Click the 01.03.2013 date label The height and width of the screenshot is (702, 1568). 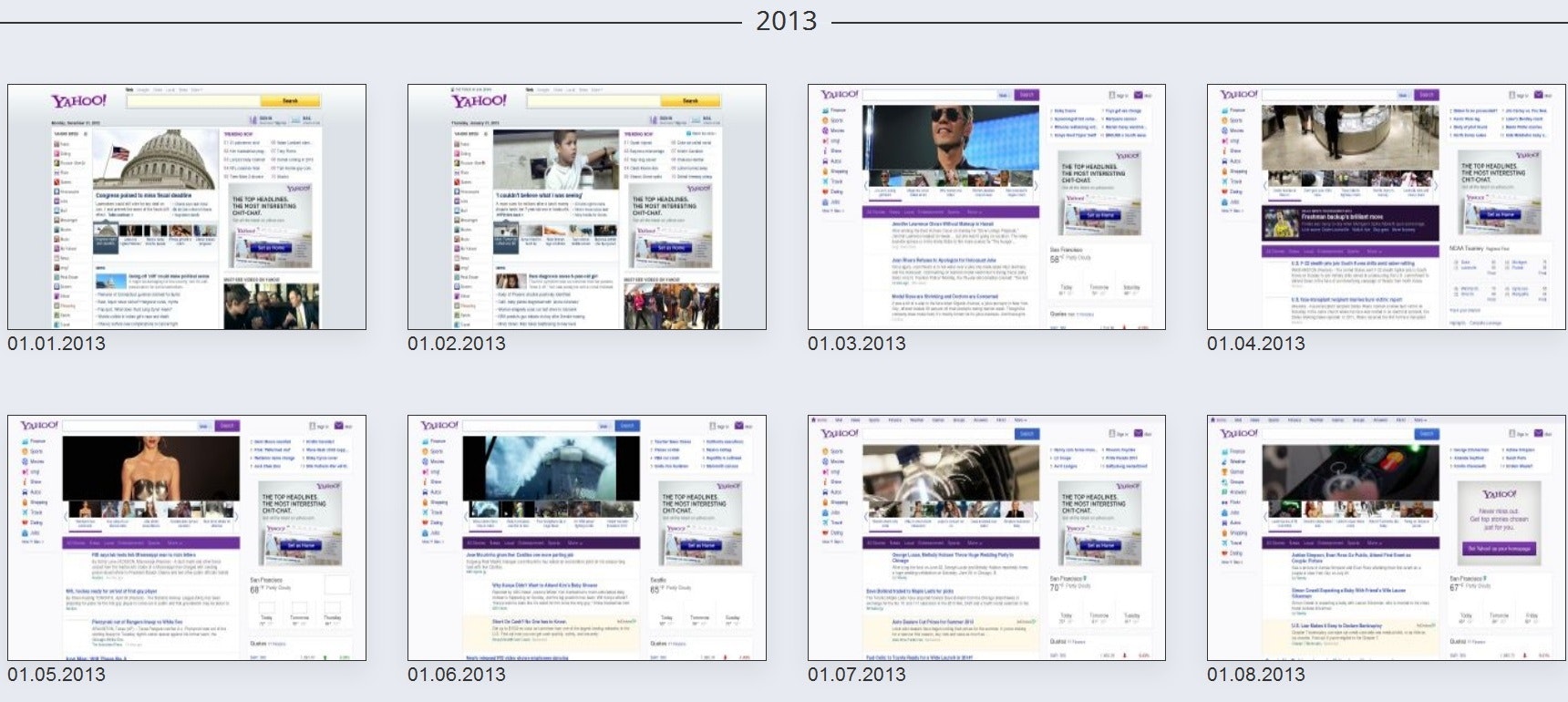pyautogui.click(x=857, y=344)
